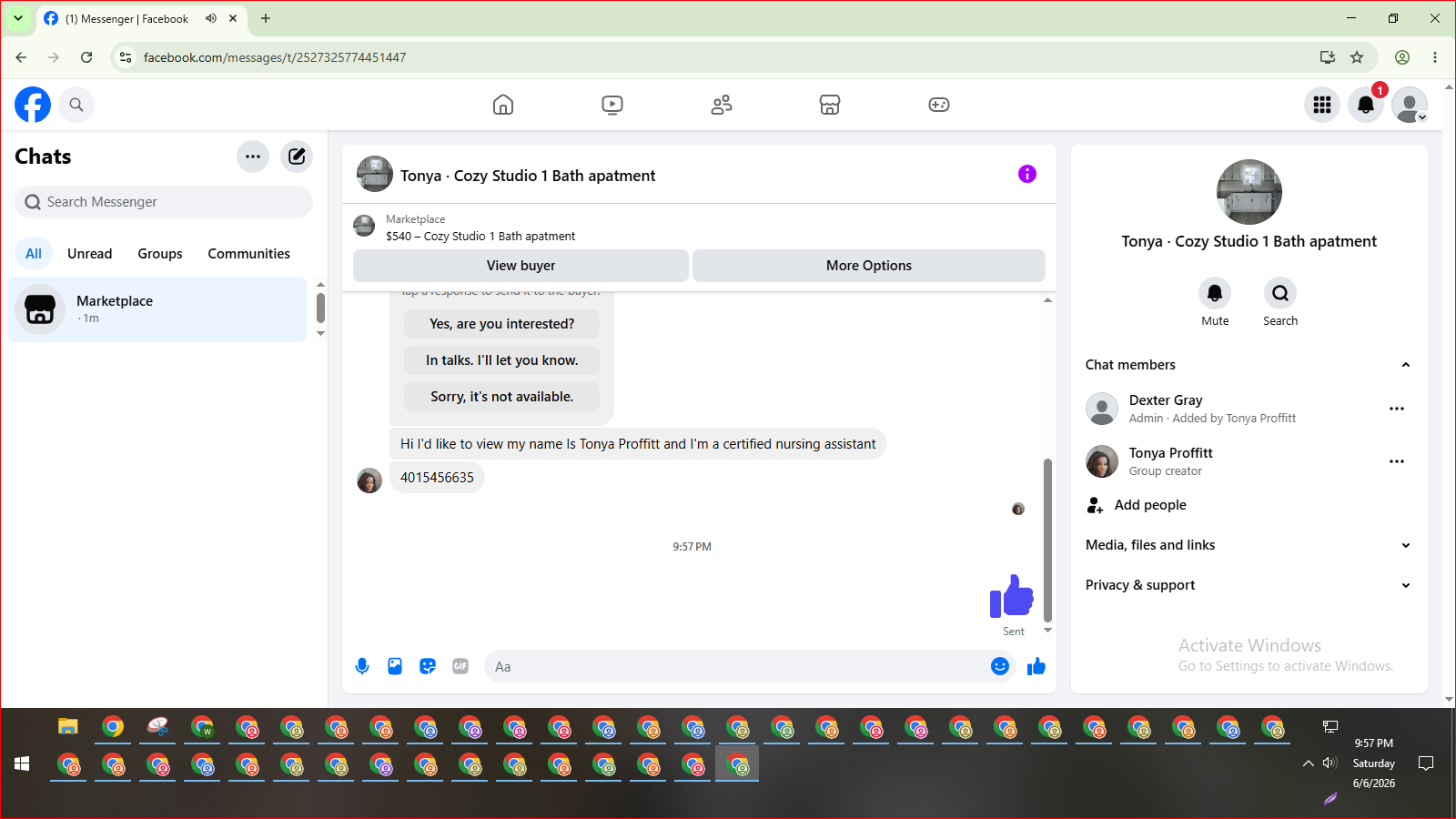The image size is (1456, 819).
Task: Click the listing thumbnail in details panel
Action: pos(1249,192)
